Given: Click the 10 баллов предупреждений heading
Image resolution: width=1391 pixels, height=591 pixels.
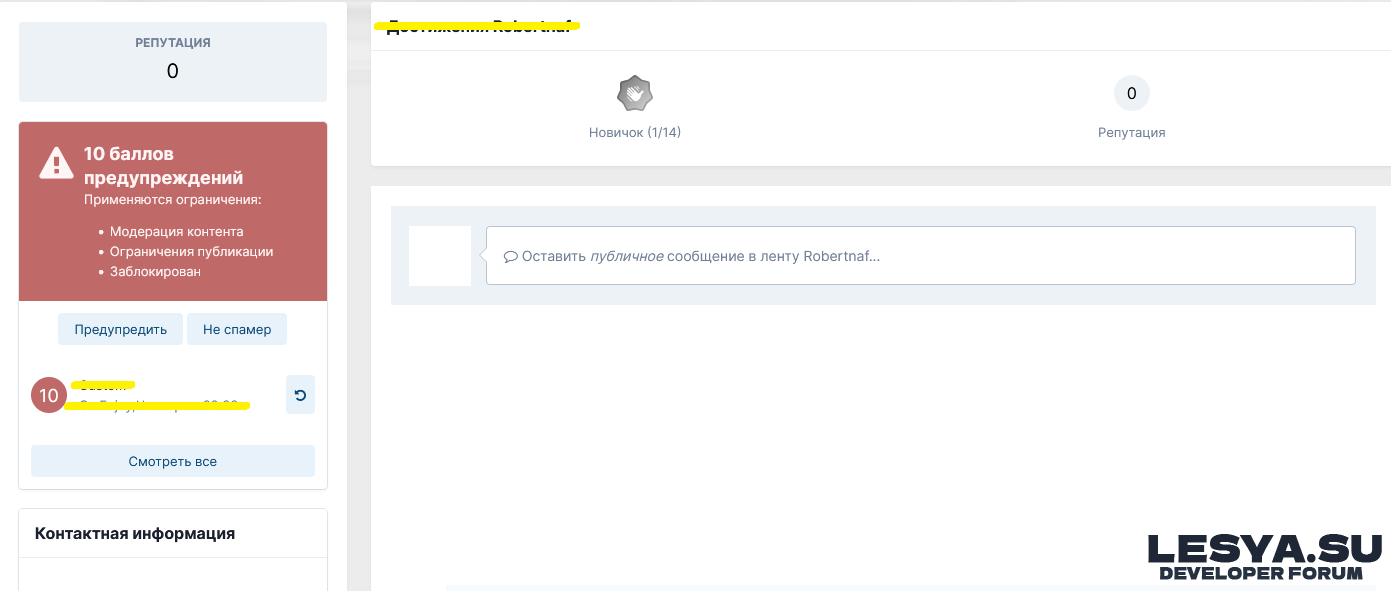Looking at the screenshot, I should [163, 166].
